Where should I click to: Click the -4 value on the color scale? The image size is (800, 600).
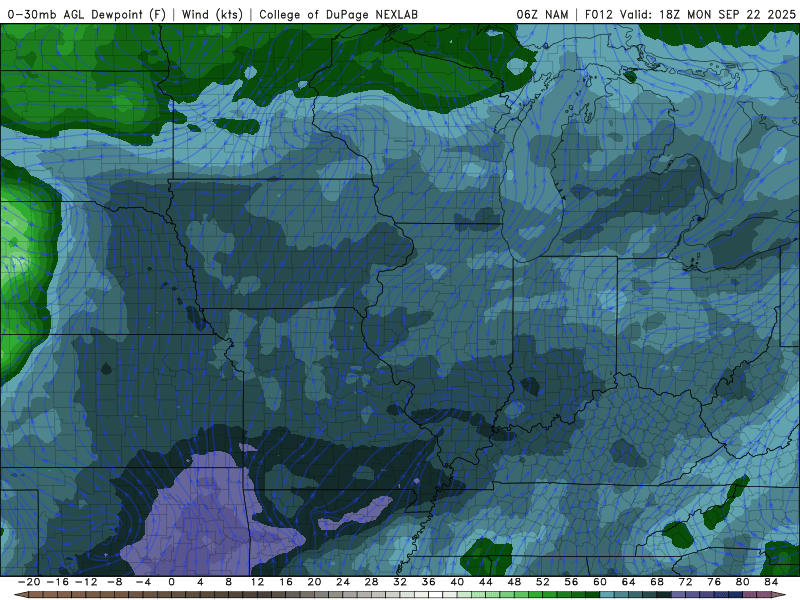(x=143, y=582)
